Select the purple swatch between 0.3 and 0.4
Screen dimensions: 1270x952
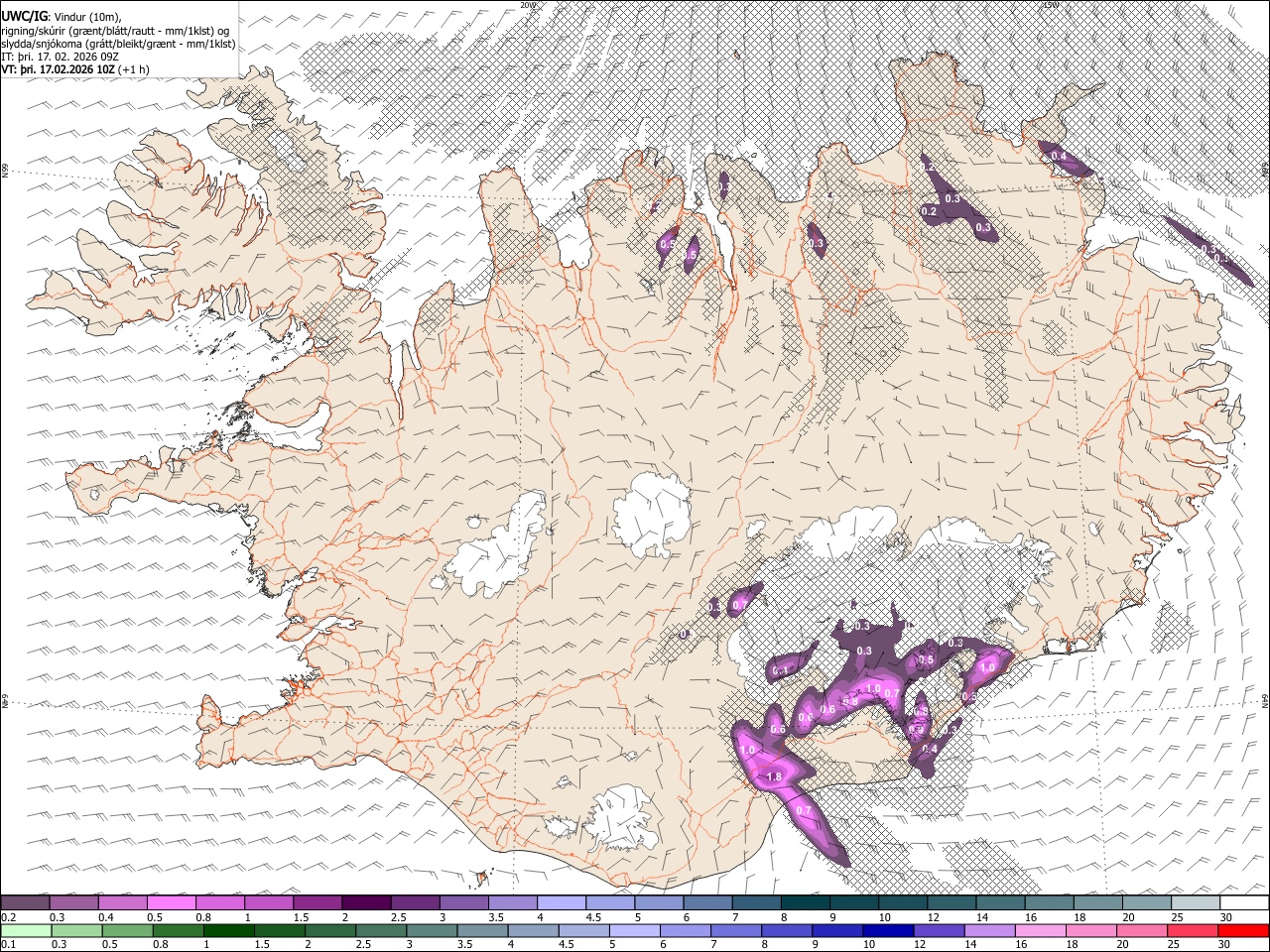[73, 902]
